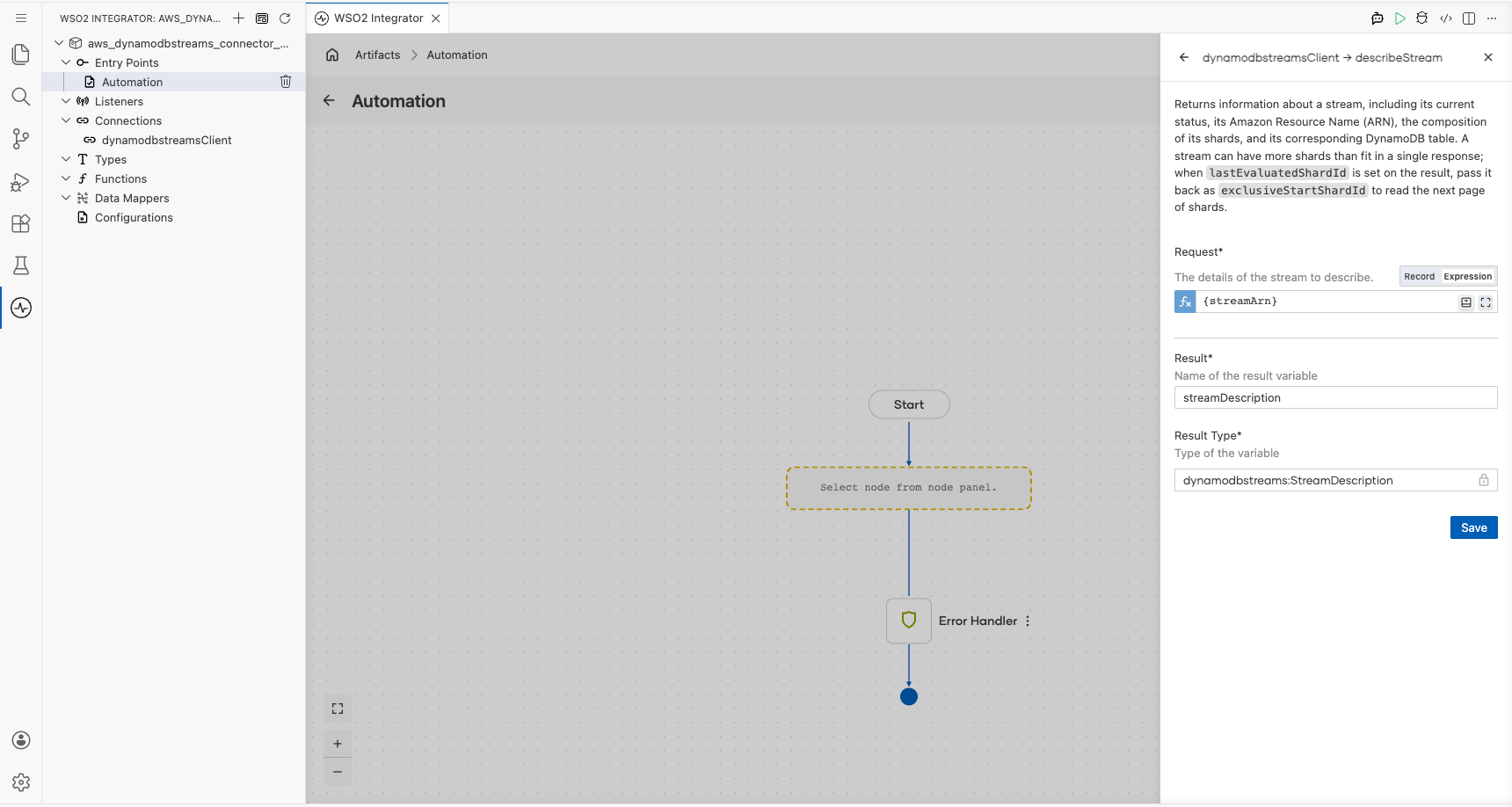
Task: Open the hamburger menu in activity bar
Action: (x=21, y=18)
